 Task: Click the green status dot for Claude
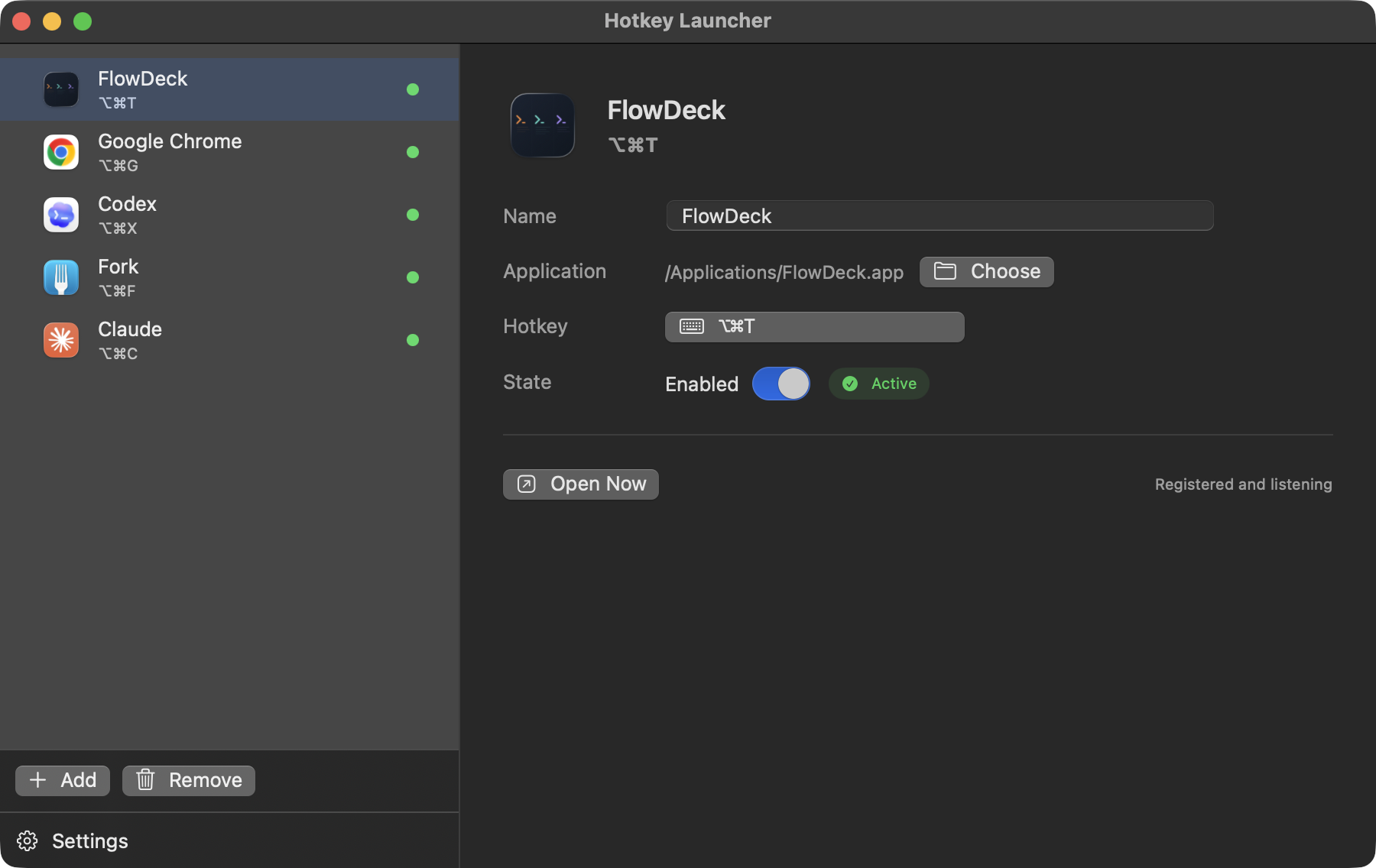(413, 340)
